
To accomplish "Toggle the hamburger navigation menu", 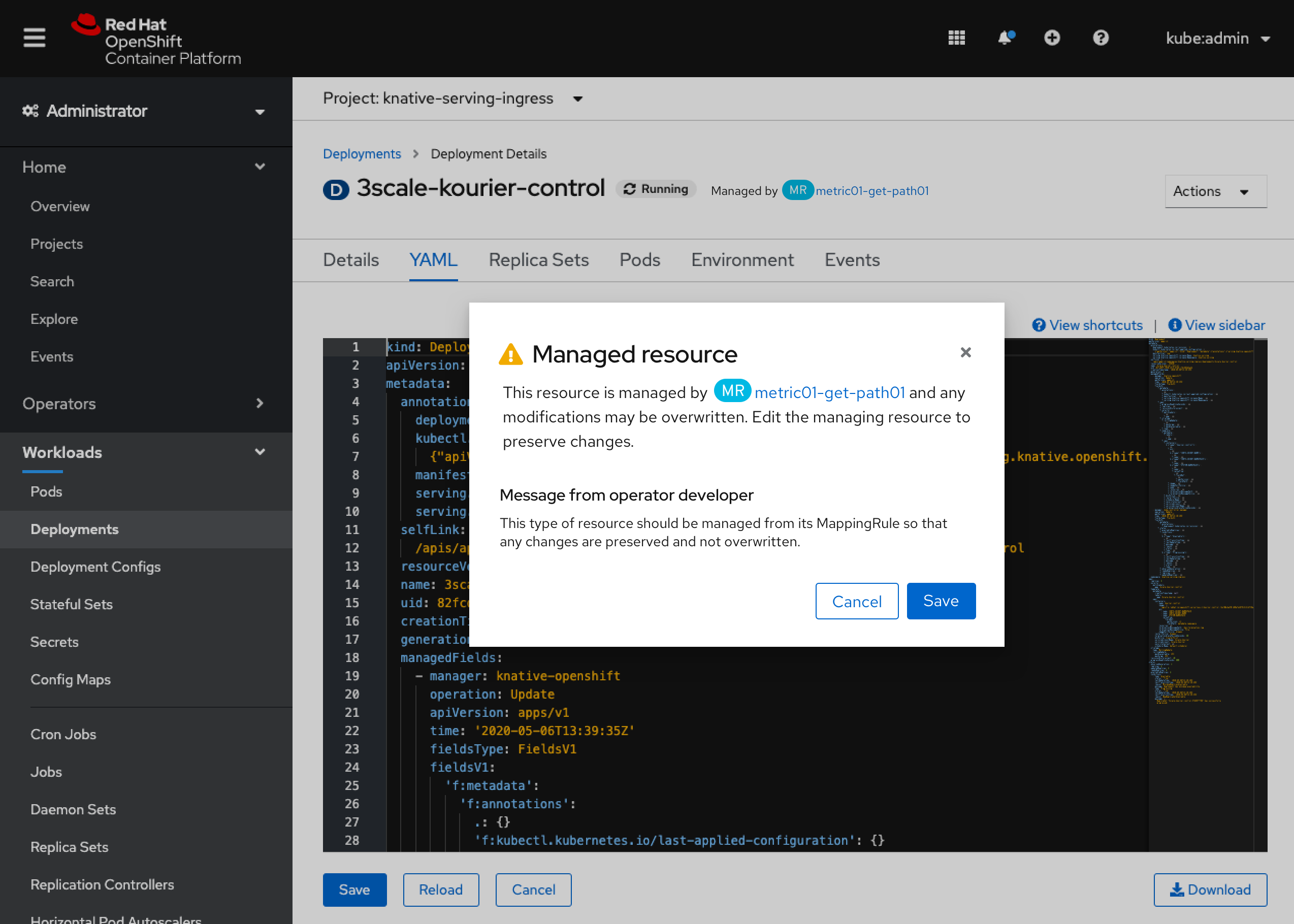I will (x=34, y=38).
